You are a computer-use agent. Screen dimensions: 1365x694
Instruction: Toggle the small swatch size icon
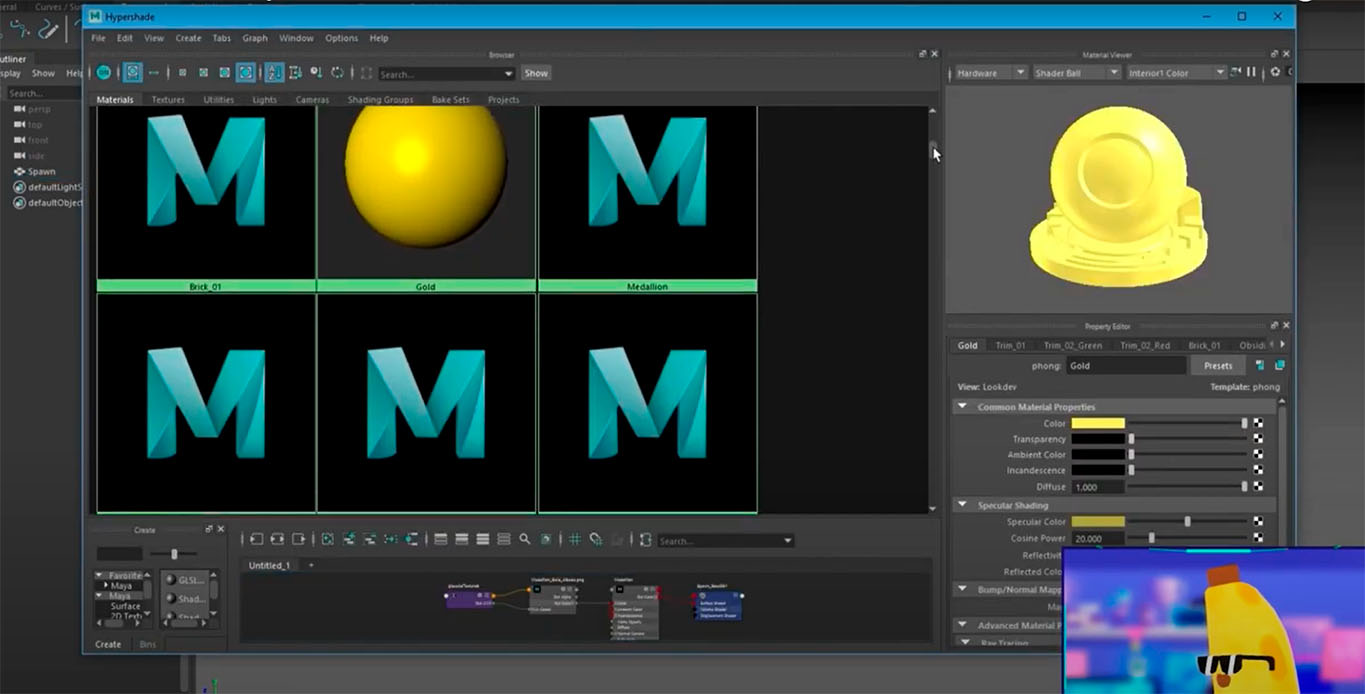tap(182, 73)
